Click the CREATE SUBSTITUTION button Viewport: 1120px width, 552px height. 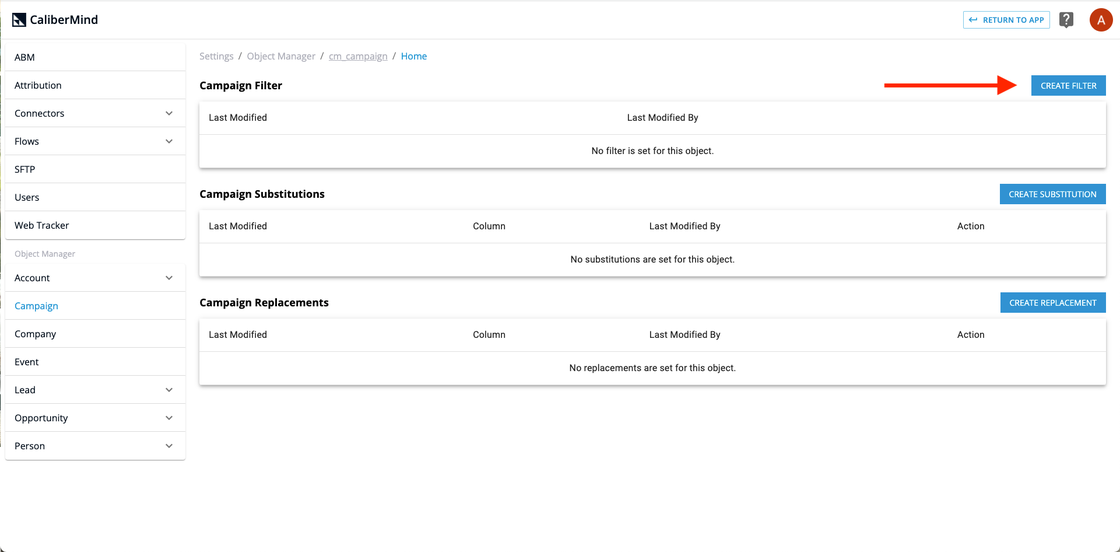[x=1052, y=194]
